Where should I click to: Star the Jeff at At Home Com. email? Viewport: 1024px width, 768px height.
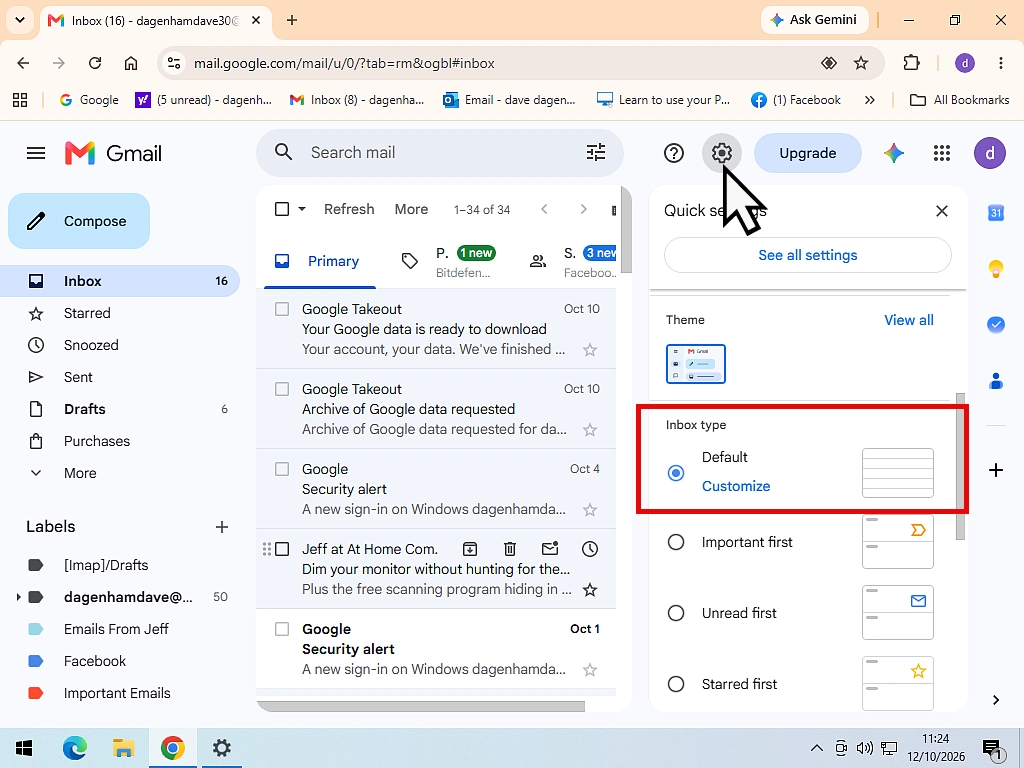[x=590, y=590]
